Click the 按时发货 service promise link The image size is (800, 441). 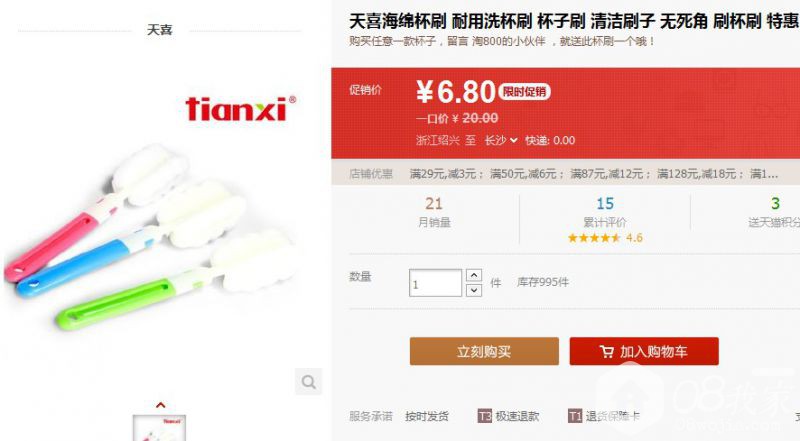(427, 416)
